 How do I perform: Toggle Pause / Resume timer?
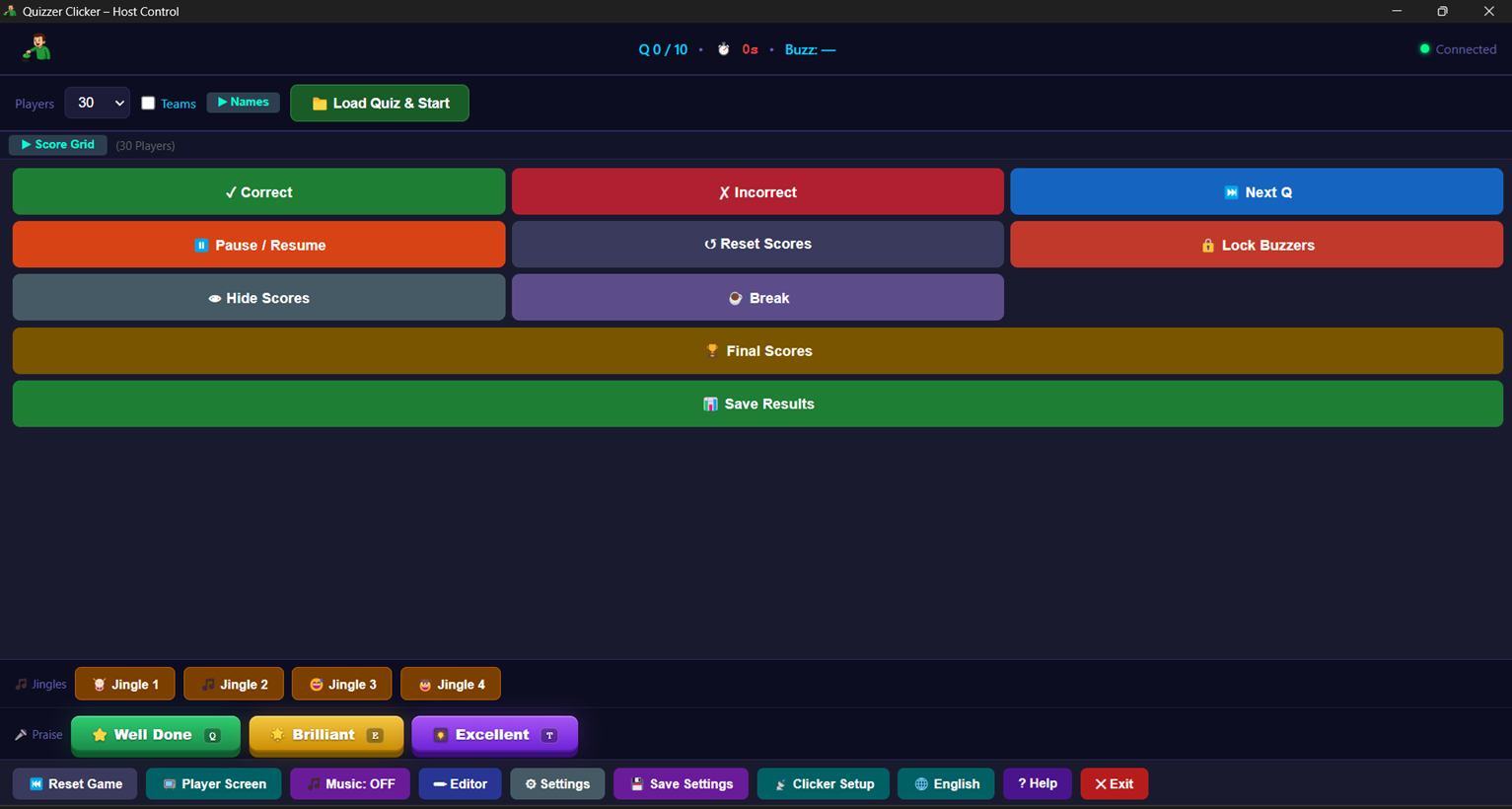[x=259, y=245]
